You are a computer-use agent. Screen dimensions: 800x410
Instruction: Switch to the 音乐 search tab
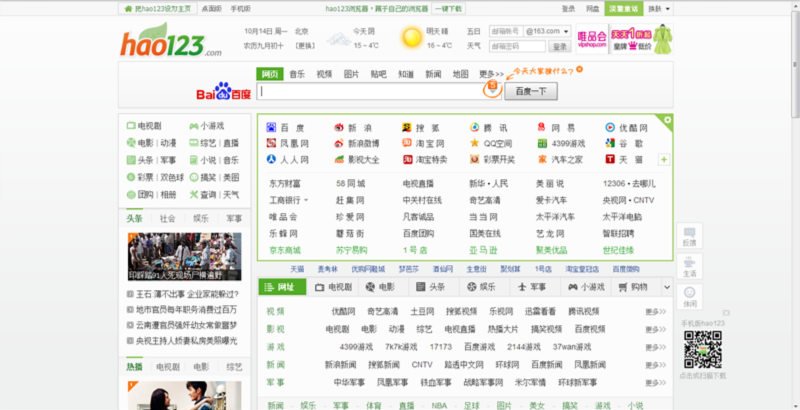pyautogui.click(x=298, y=74)
